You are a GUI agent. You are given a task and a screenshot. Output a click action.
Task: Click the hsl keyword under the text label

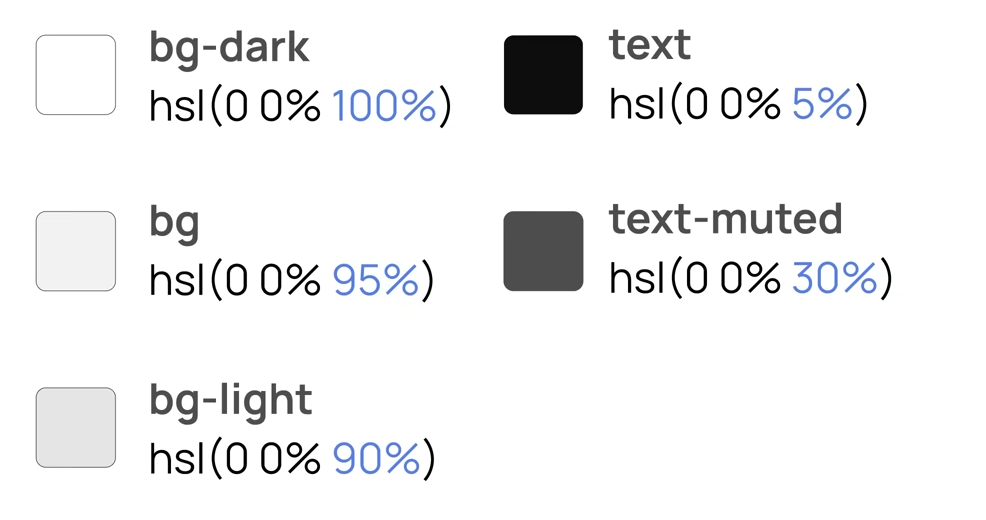(638, 103)
